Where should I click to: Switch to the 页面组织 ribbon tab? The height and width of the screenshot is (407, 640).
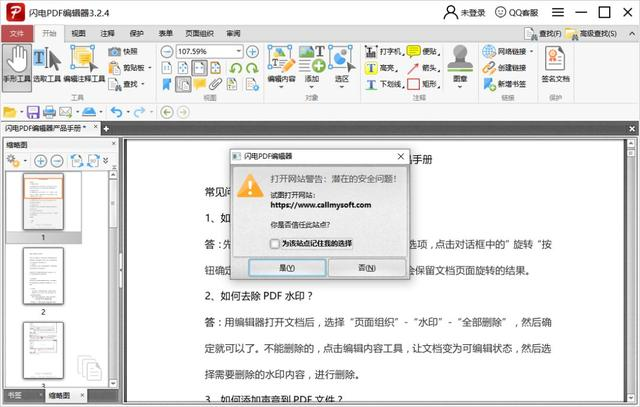coord(199,33)
